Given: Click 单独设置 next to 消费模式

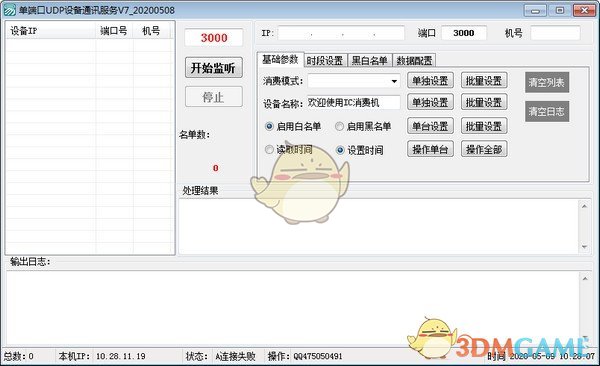Looking at the screenshot, I should click(430, 80).
